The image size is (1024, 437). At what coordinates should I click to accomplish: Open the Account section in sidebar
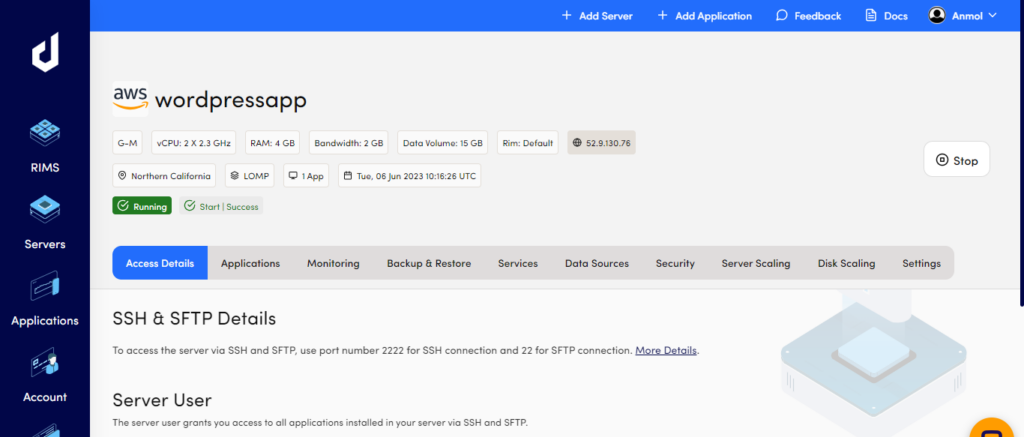pos(45,376)
